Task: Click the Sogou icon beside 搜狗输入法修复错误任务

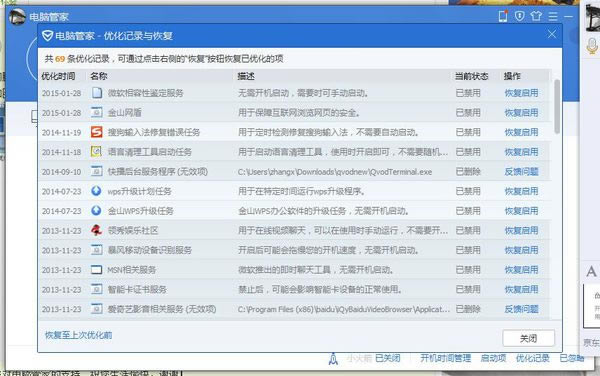Action: click(96, 132)
